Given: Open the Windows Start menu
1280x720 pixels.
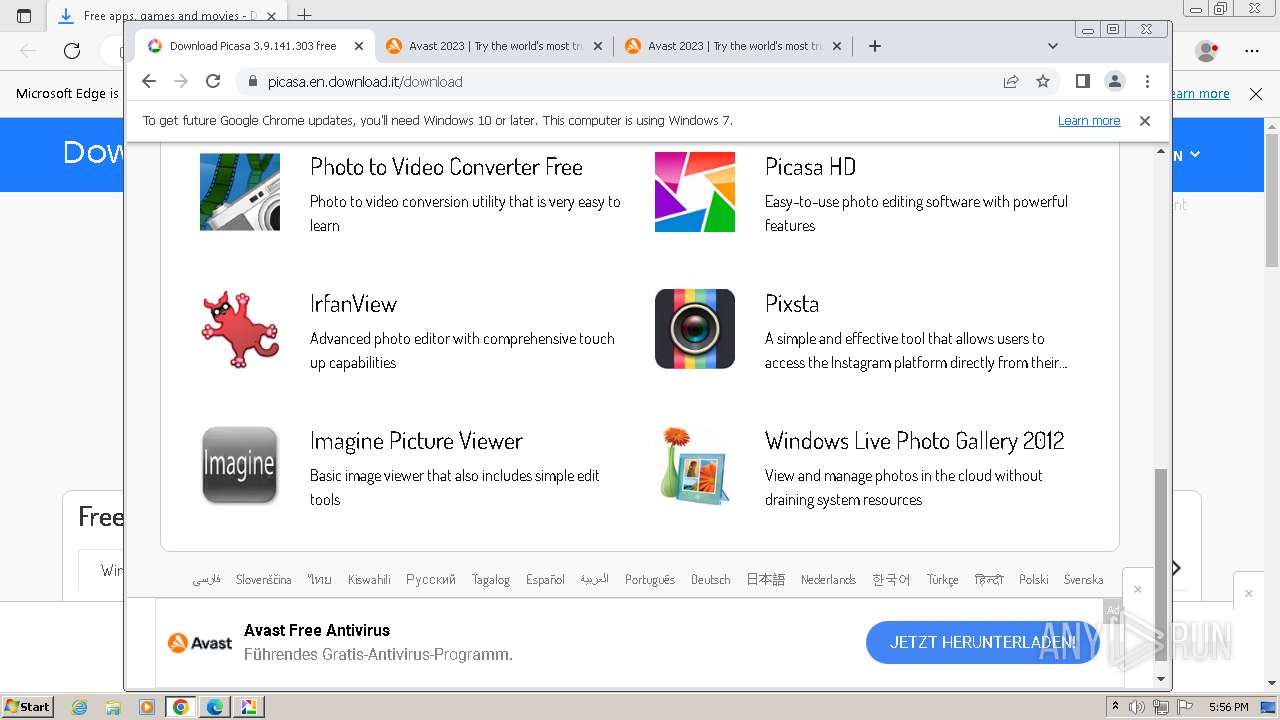Looking at the screenshot, I should pyautogui.click(x=27, y=707).
